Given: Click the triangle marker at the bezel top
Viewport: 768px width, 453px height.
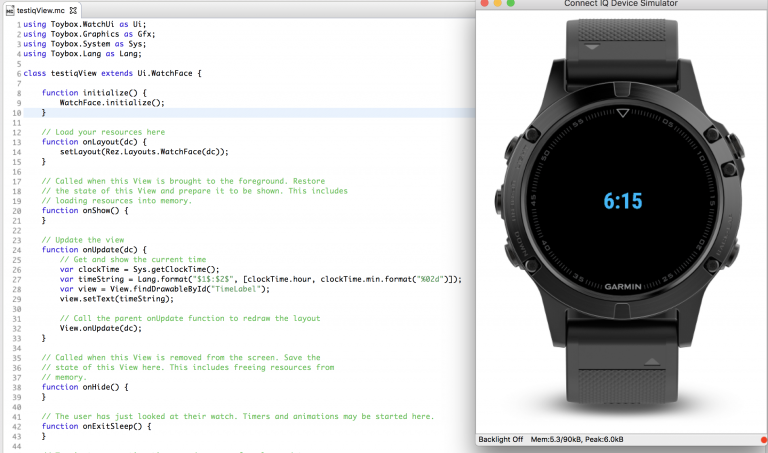Looking at the screenshot, I should 623,113.
